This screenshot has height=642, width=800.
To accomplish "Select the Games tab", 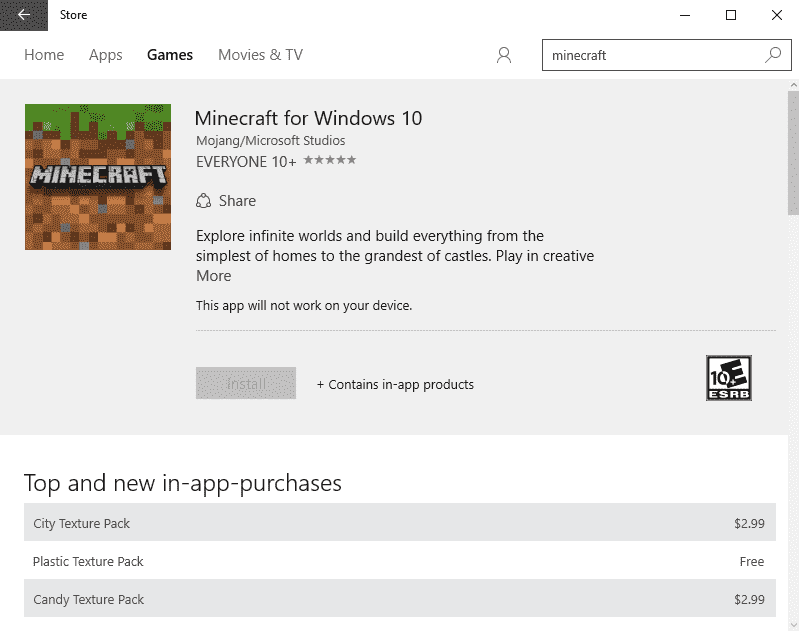I will [170, 55].
